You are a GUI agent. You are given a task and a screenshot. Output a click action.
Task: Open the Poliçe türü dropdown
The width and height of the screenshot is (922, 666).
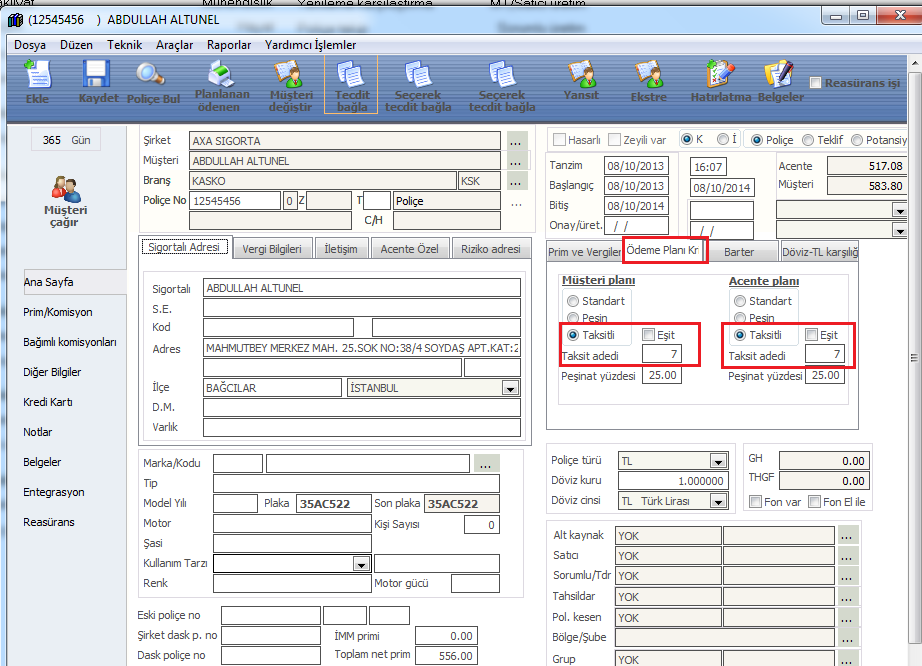click(717, 461)
